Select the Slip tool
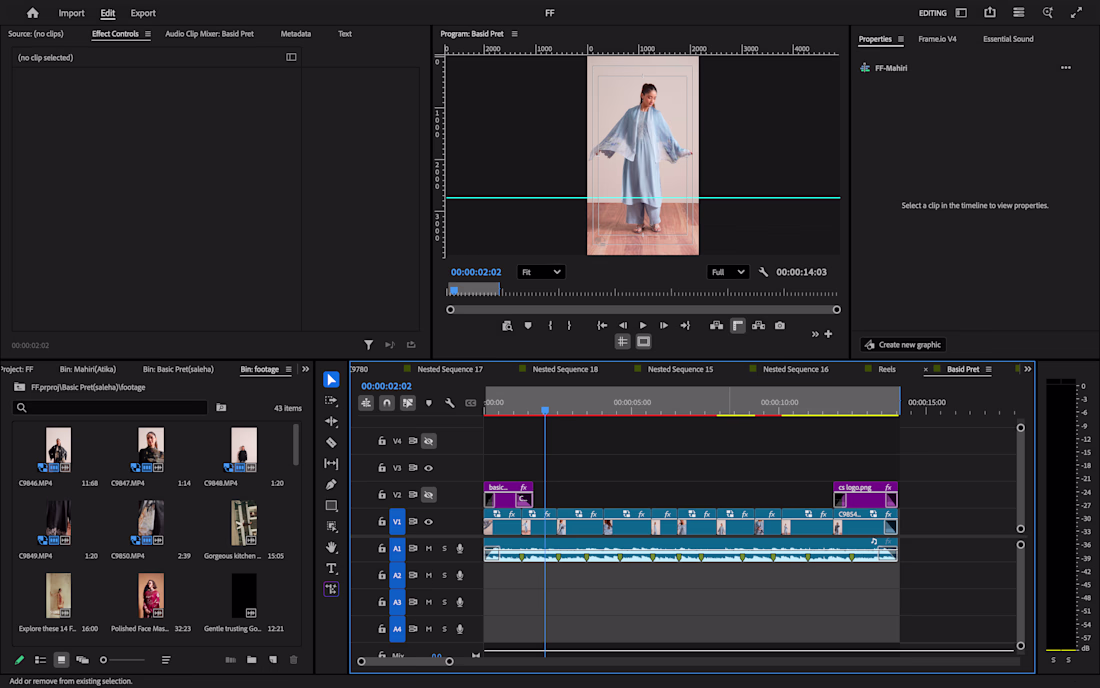 click(331, 464)
